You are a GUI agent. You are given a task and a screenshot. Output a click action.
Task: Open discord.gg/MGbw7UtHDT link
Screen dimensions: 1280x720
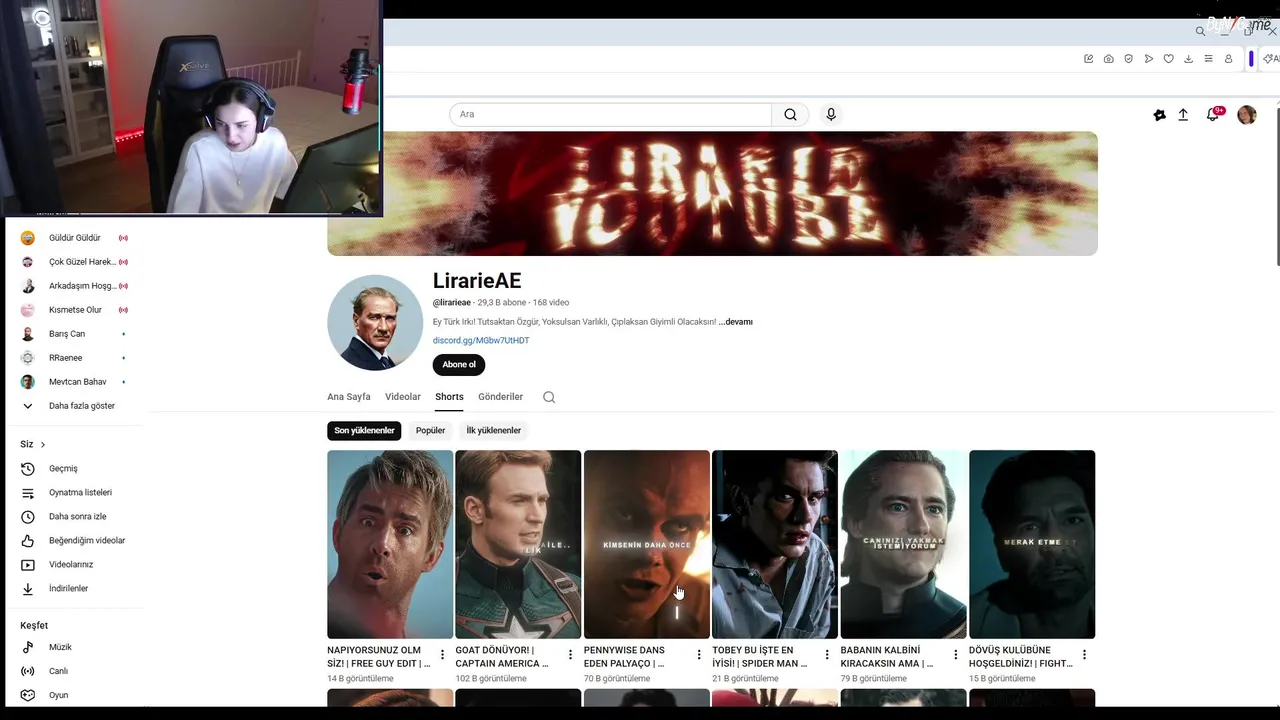pos(481,340)
